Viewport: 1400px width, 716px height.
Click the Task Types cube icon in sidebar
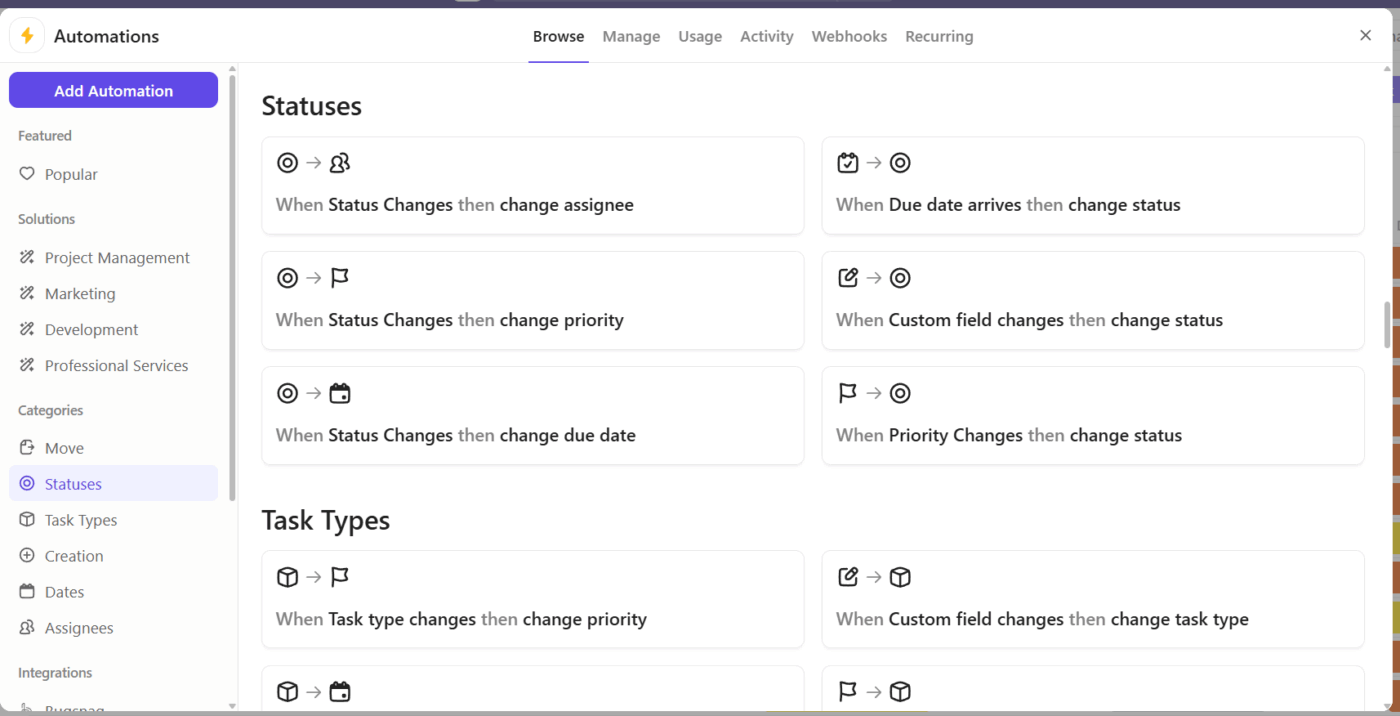pos(27,520)
